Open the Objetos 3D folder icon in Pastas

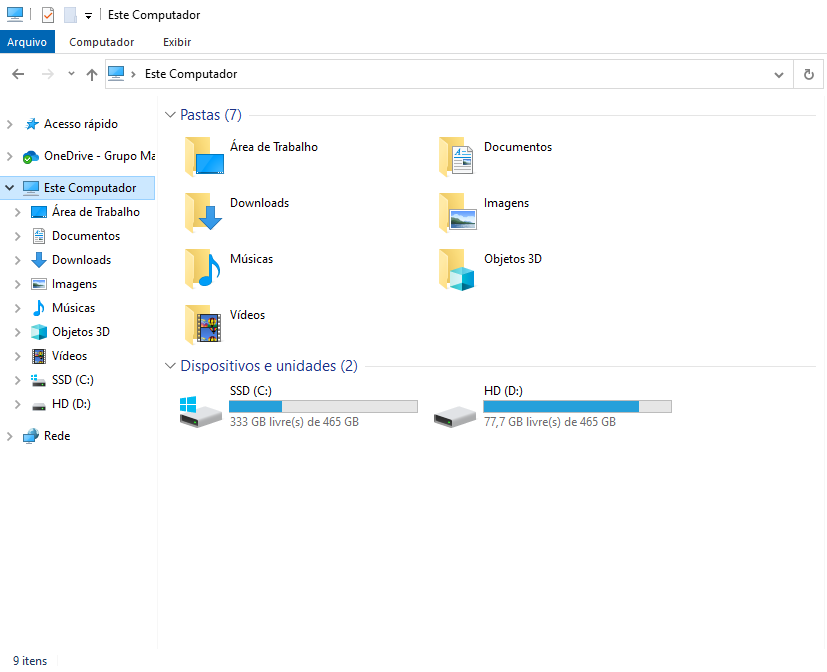tap(457, 269)
